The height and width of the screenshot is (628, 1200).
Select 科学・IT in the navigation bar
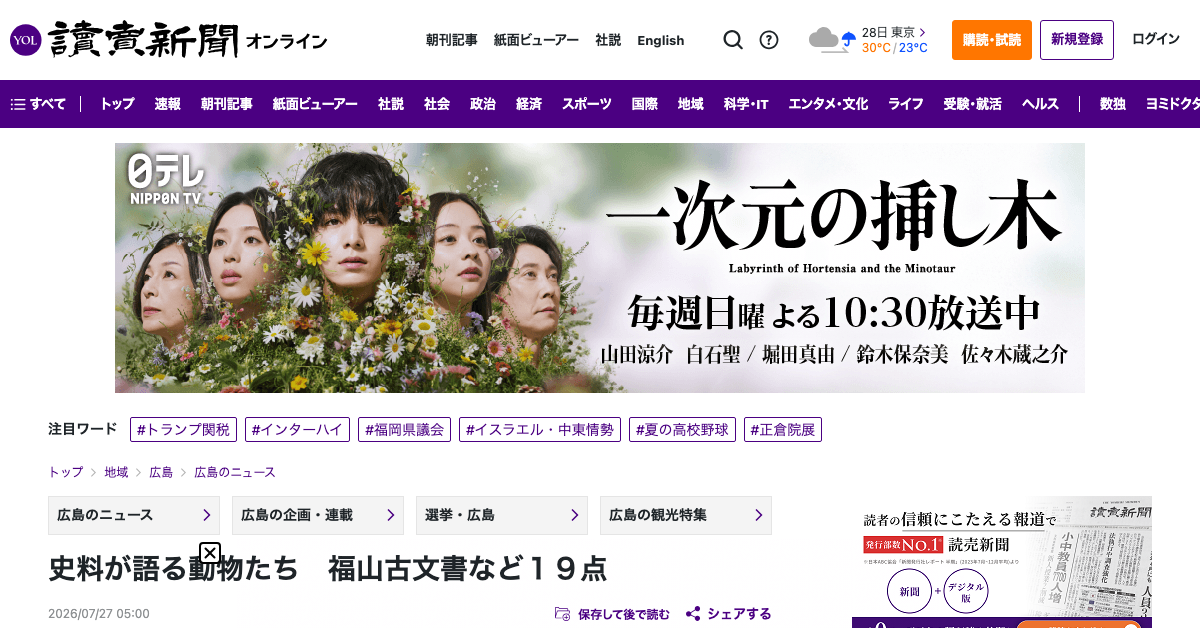[x=746, y=104]
